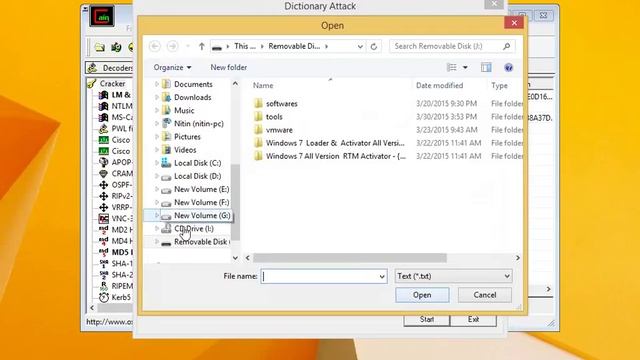This screenshot has width=640, height=360.
Task: Click the Documents library icon
Action: tap(166, 84)
